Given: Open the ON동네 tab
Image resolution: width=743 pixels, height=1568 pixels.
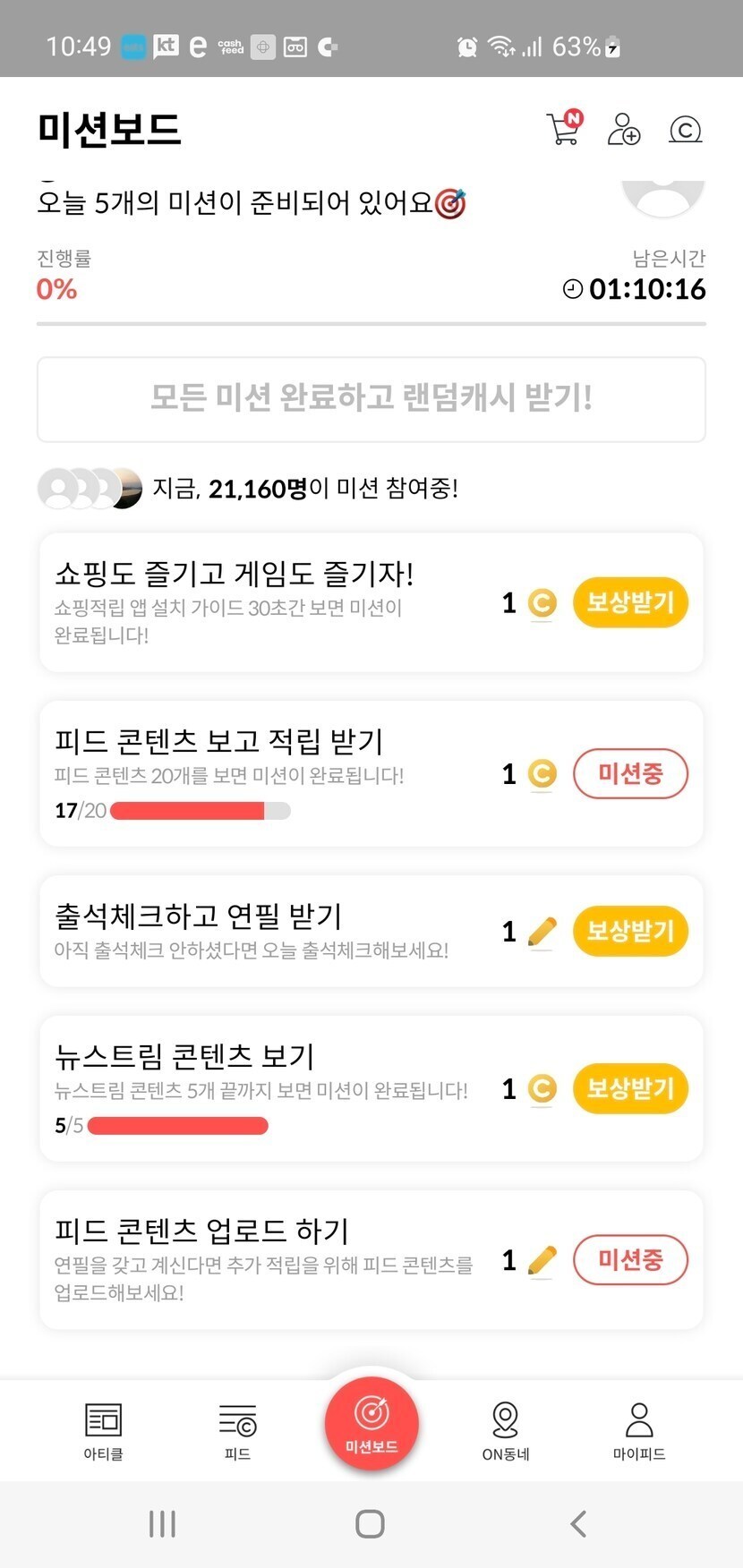Looking at the screenshot, I should 506,1430.
